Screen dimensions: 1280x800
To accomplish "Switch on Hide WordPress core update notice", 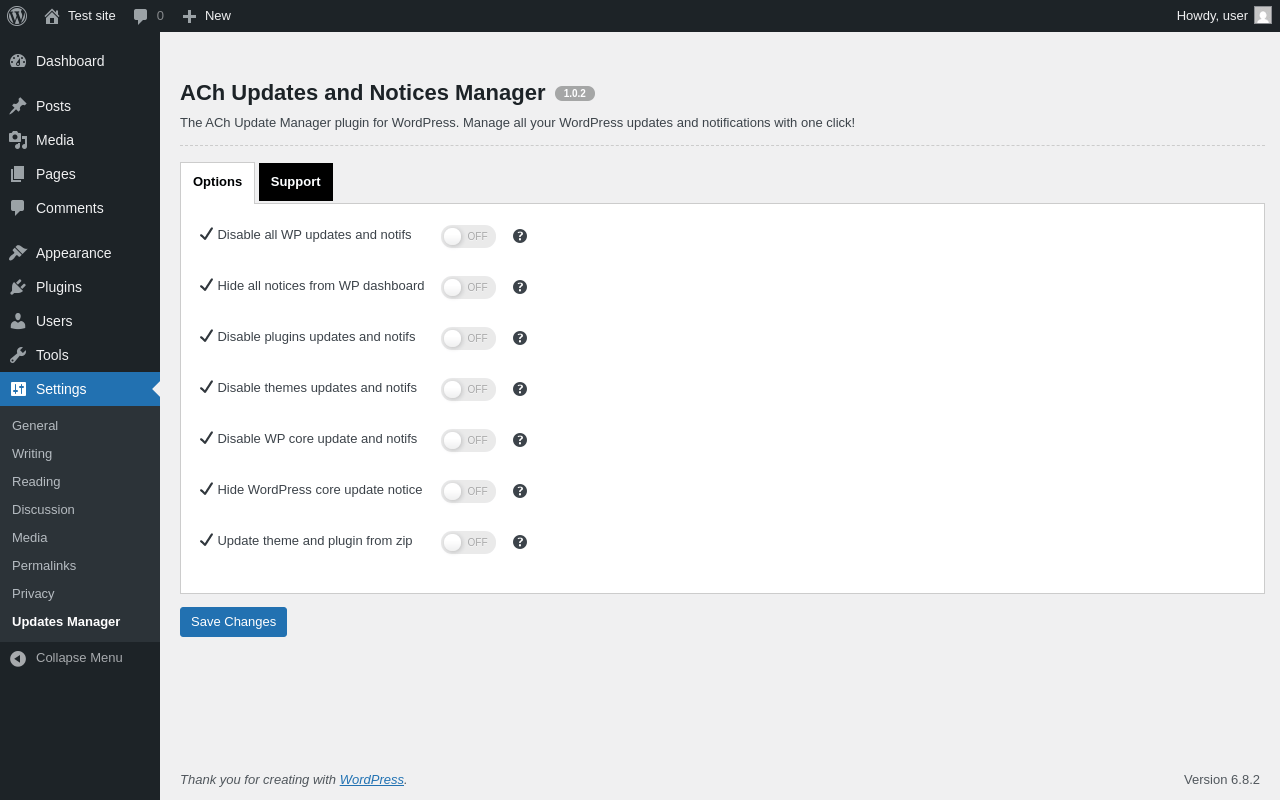I will click(468, 491).
